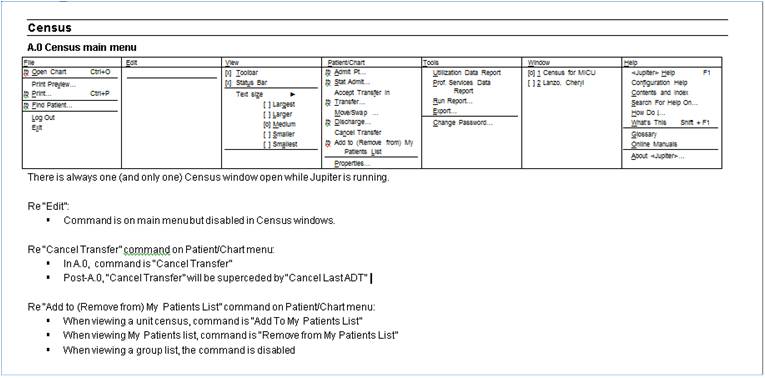
Task: Select About <Jupiter>... entry
Action: 657,156
